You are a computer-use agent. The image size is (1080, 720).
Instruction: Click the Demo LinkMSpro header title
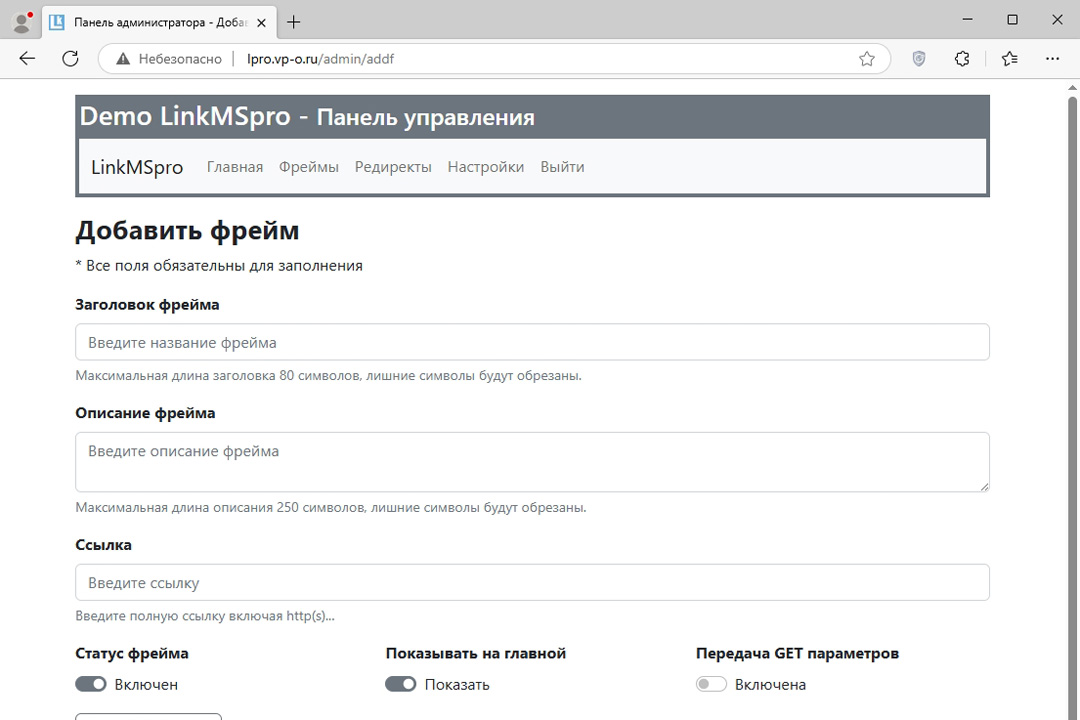(x=307, y=116)
